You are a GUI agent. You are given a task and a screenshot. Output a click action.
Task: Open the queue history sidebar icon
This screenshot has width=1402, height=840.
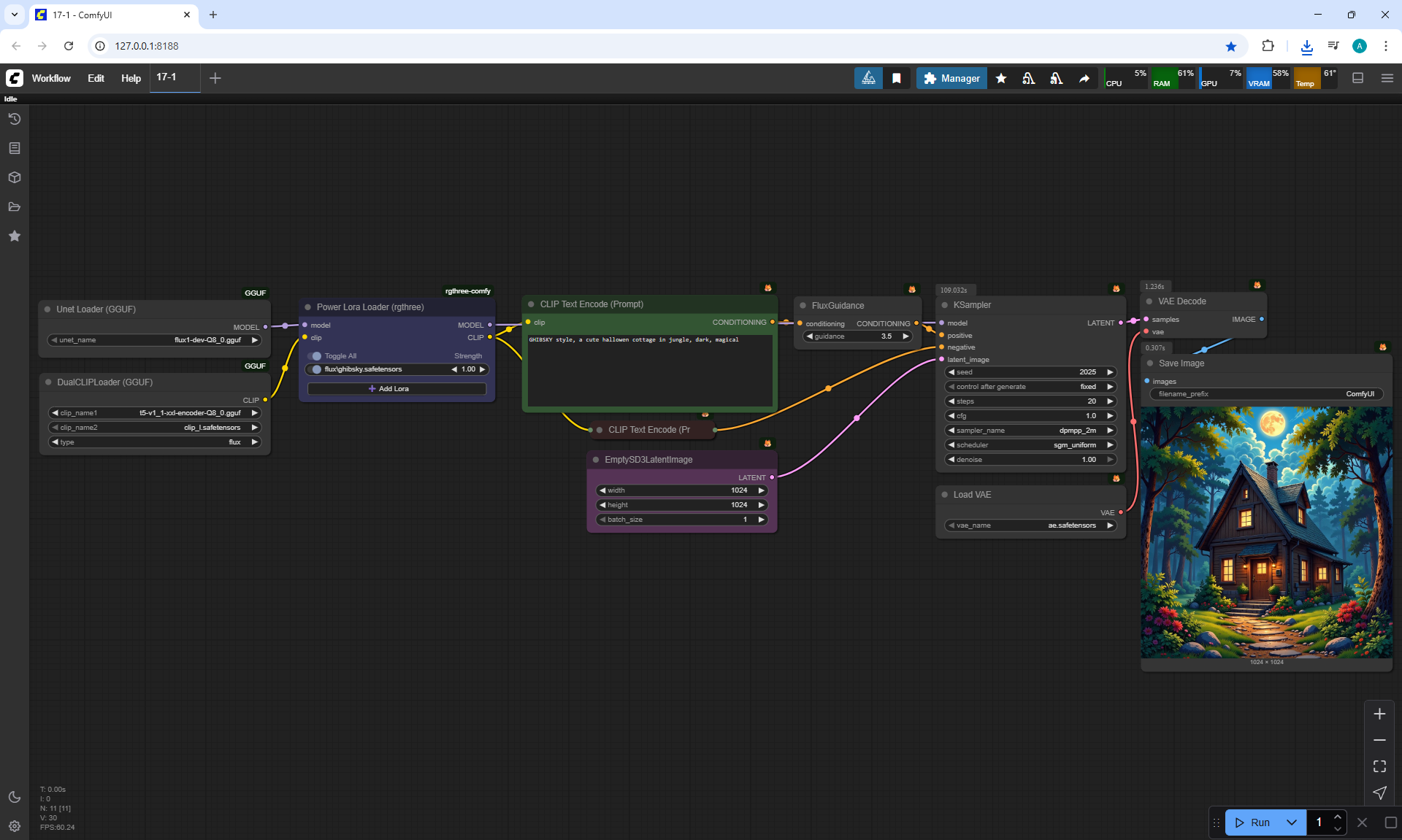tap(15, 119)
